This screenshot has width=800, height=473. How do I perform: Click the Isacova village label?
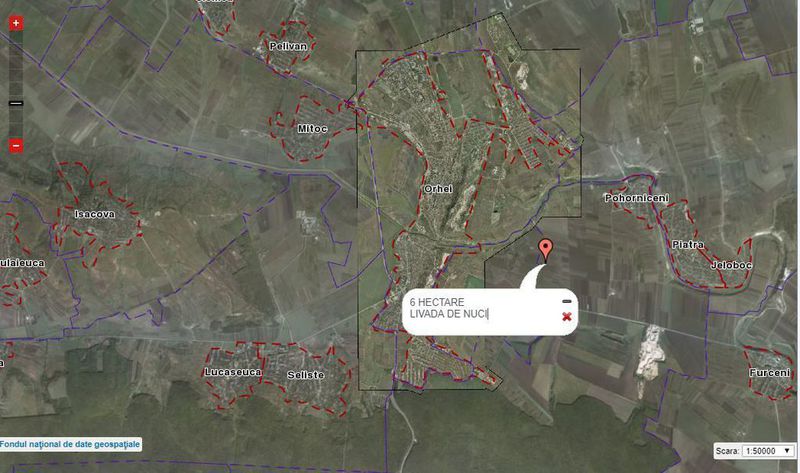click(x=95, y=214)
